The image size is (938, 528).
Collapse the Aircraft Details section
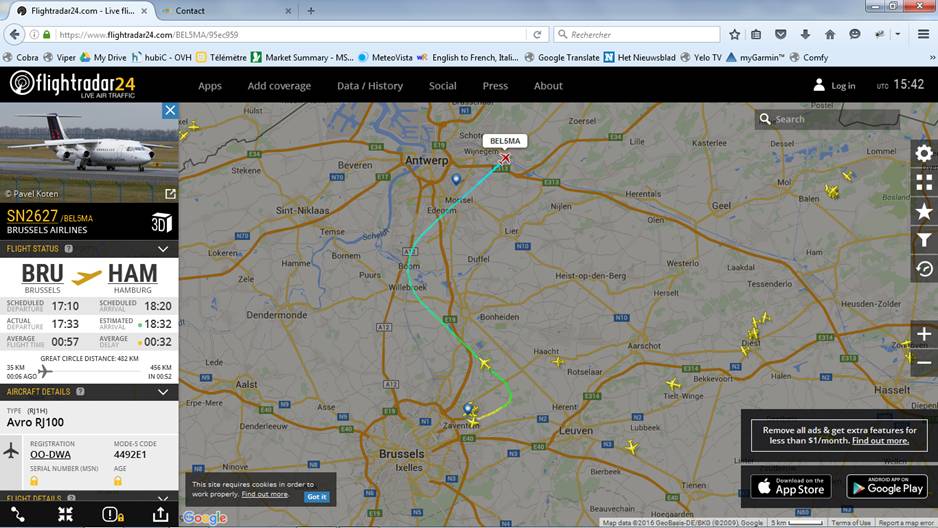click(x=163, y=392)
